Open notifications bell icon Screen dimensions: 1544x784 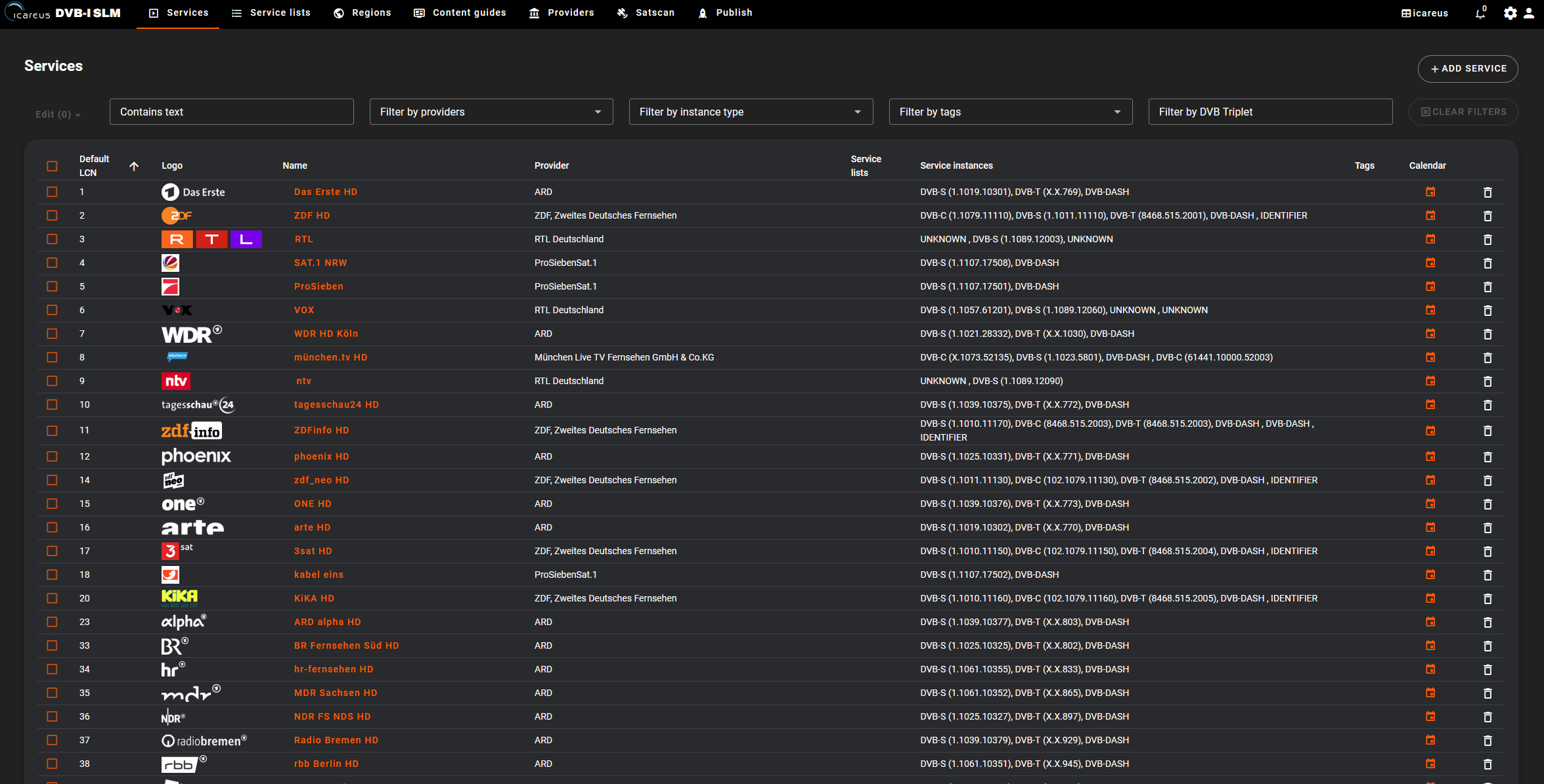[1480, 13]
